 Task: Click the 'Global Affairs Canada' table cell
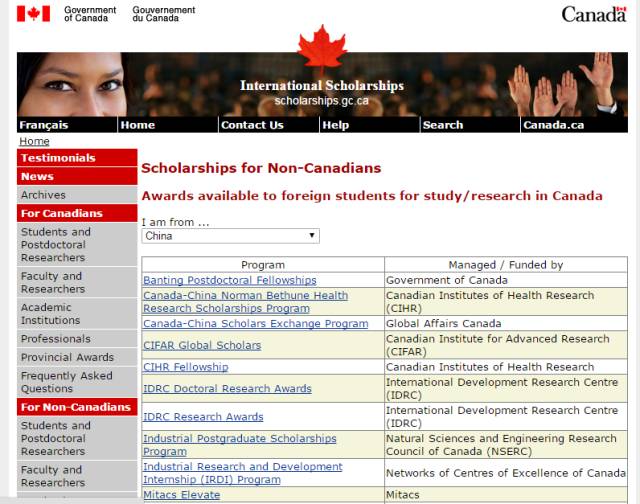(506, 324)
